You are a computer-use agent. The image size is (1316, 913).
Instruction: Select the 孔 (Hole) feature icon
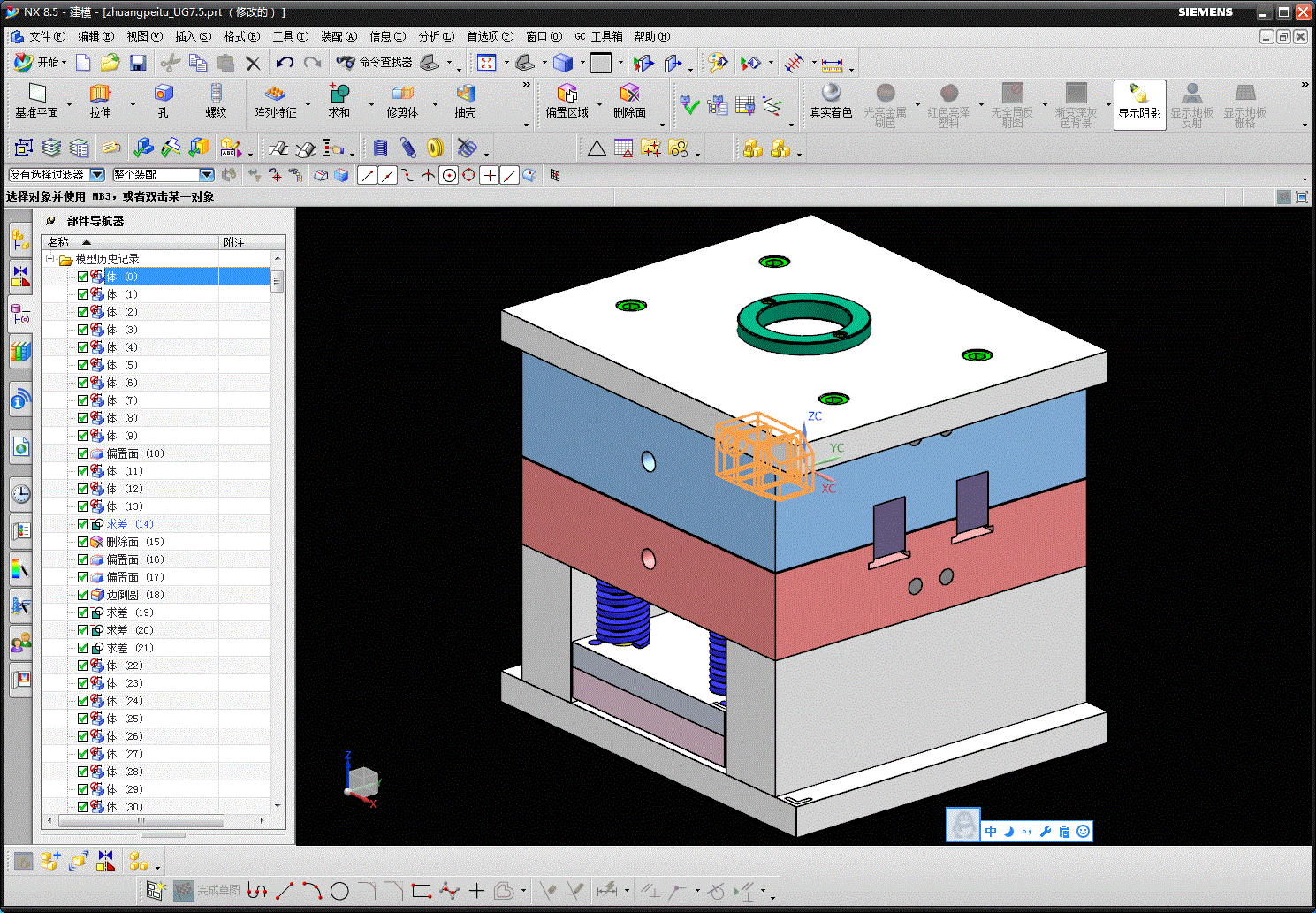pyautogui.click(x=164, y=93)
